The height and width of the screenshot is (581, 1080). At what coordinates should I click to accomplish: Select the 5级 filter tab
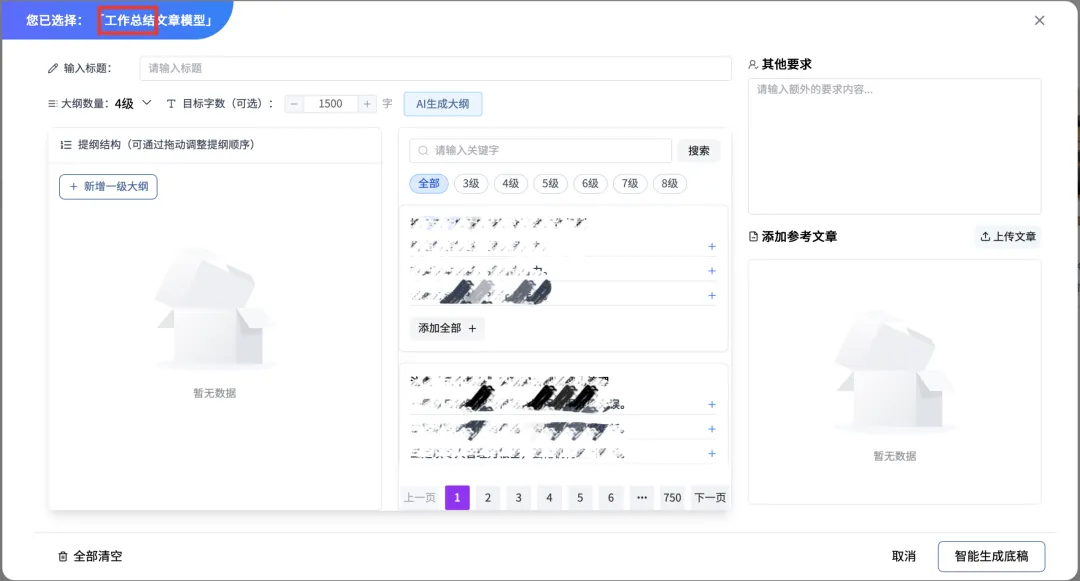[550, 184]
